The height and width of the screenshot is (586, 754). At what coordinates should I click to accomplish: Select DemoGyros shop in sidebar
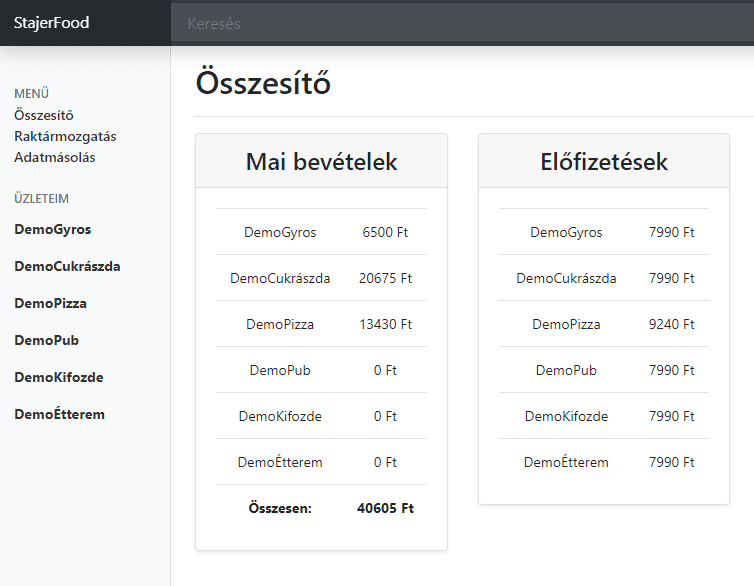52,229
